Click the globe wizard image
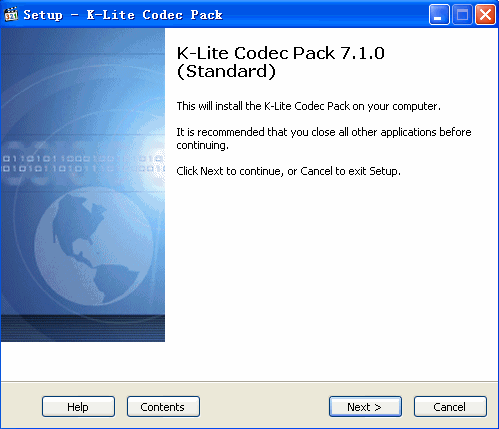 coord(83,185)
